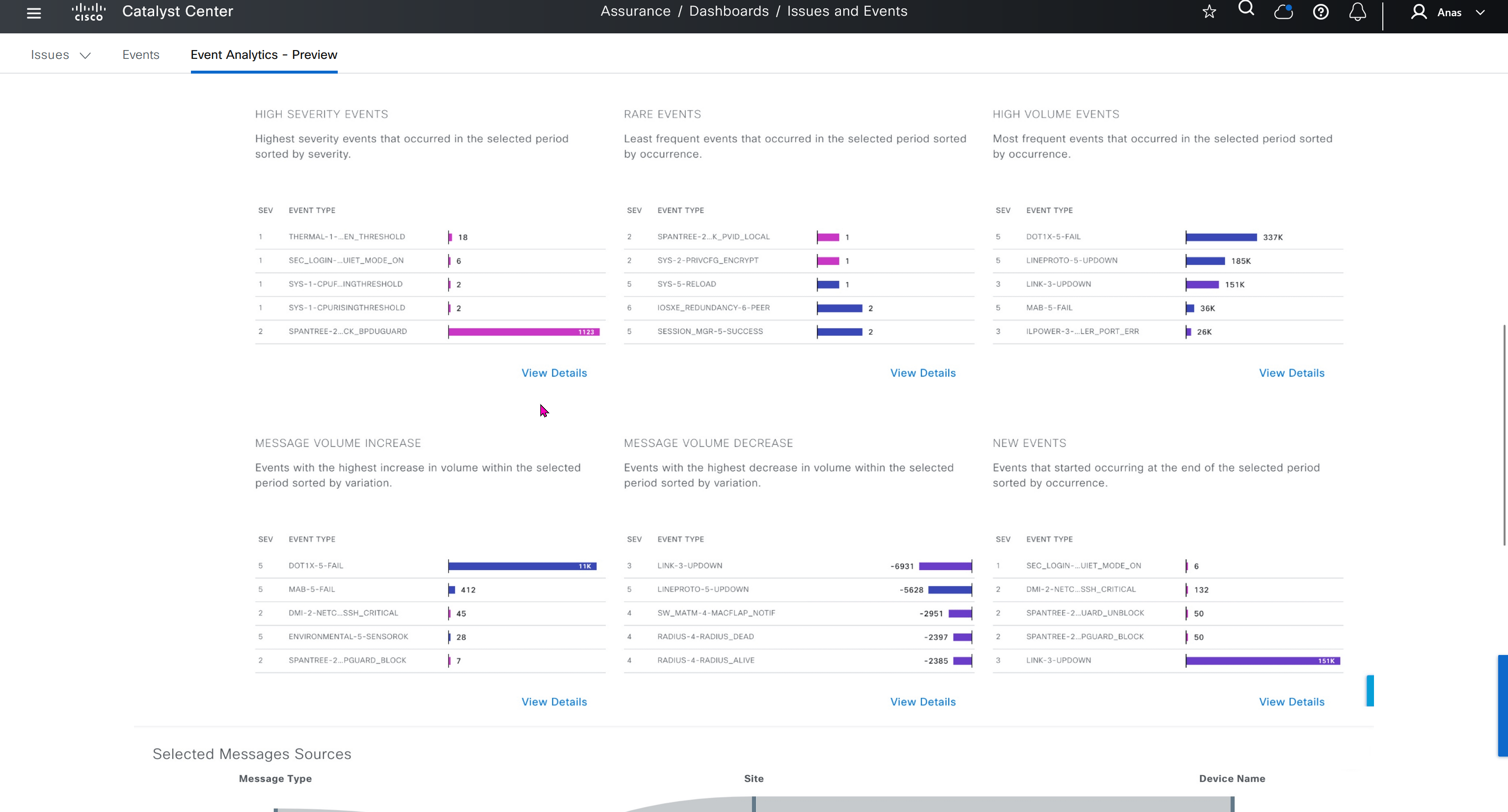Click the favorites star icon

pyautogui.click(x=1209, y=12)
